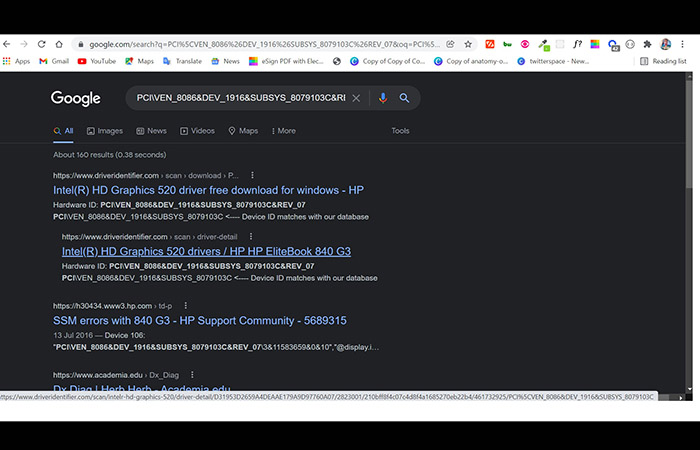This screenshot has width=700, height=450.
Task: Open the 'Copy of anatomy-o...' bookmark
Action: point(471,61)
